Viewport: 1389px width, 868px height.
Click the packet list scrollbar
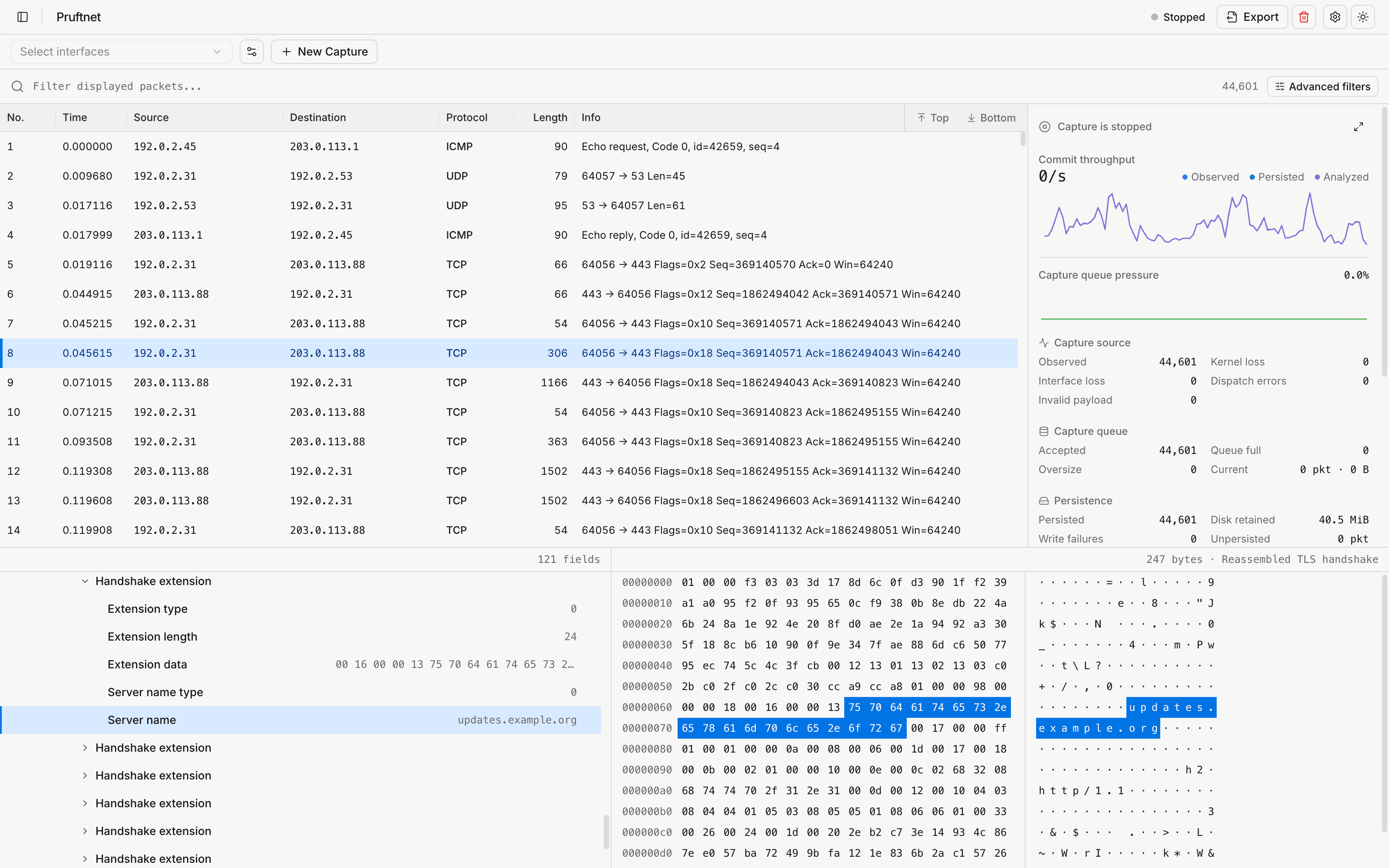[x=1023, y=139]
